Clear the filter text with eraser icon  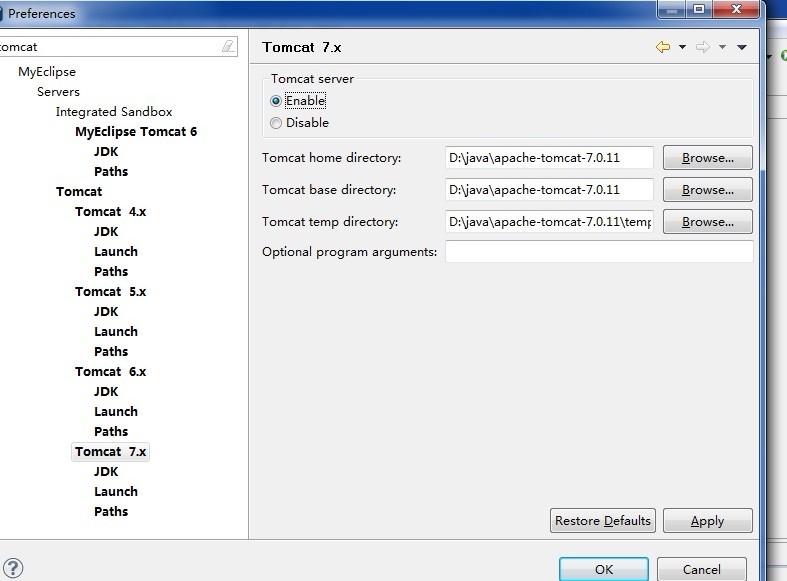228,47
